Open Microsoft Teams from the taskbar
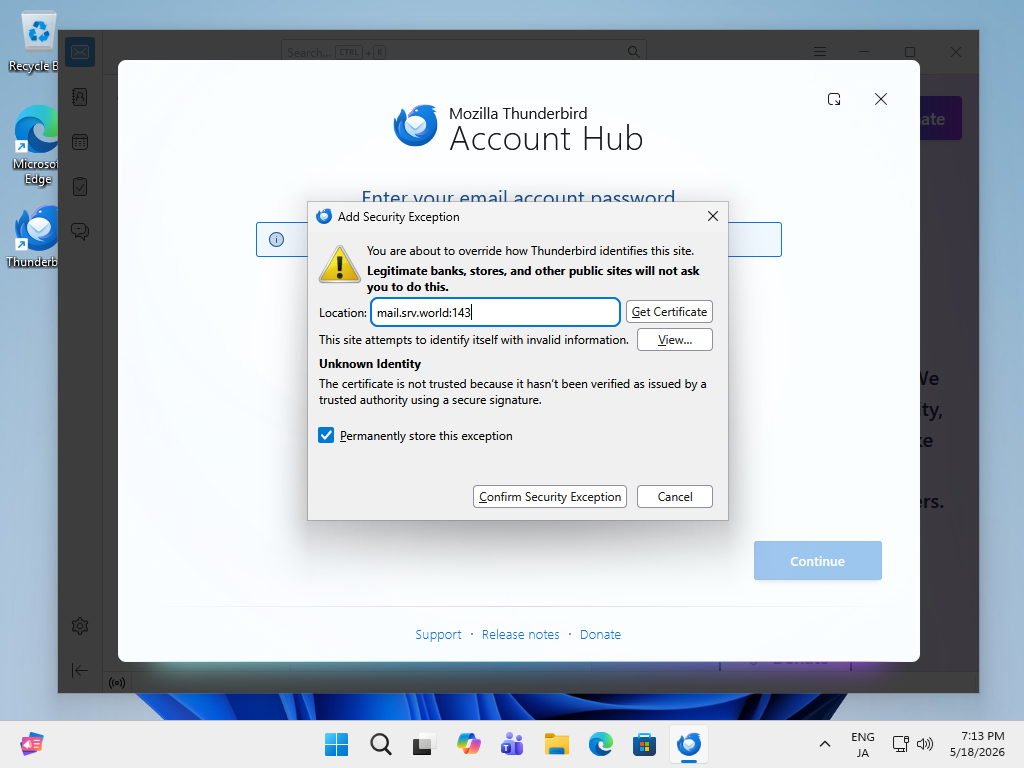The width and height of the screenshot is (1024, 768). (x=512, y=744)
